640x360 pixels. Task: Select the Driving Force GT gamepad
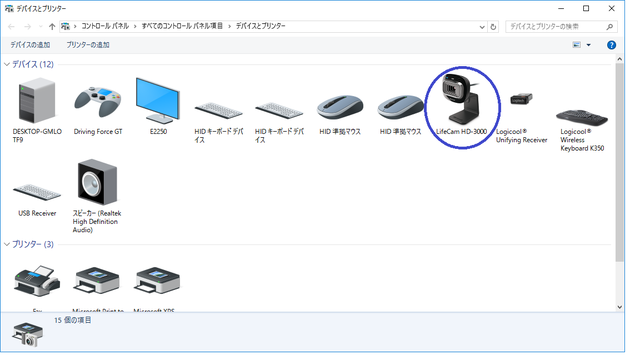click(98, 102)
